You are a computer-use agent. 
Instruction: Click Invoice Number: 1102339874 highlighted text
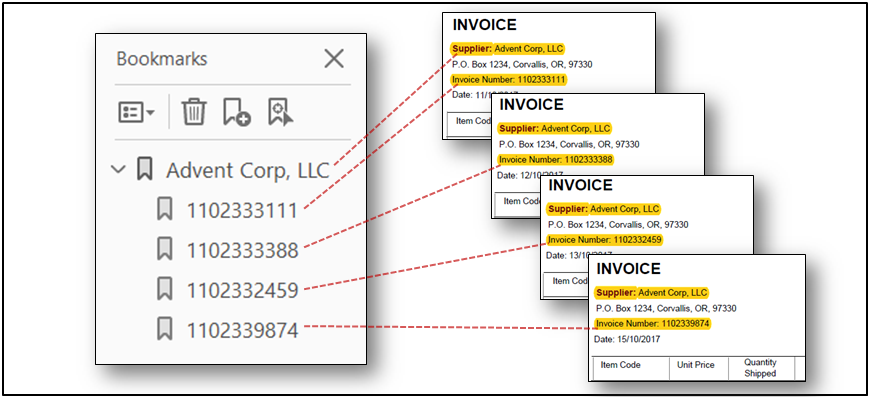[652, 323]
